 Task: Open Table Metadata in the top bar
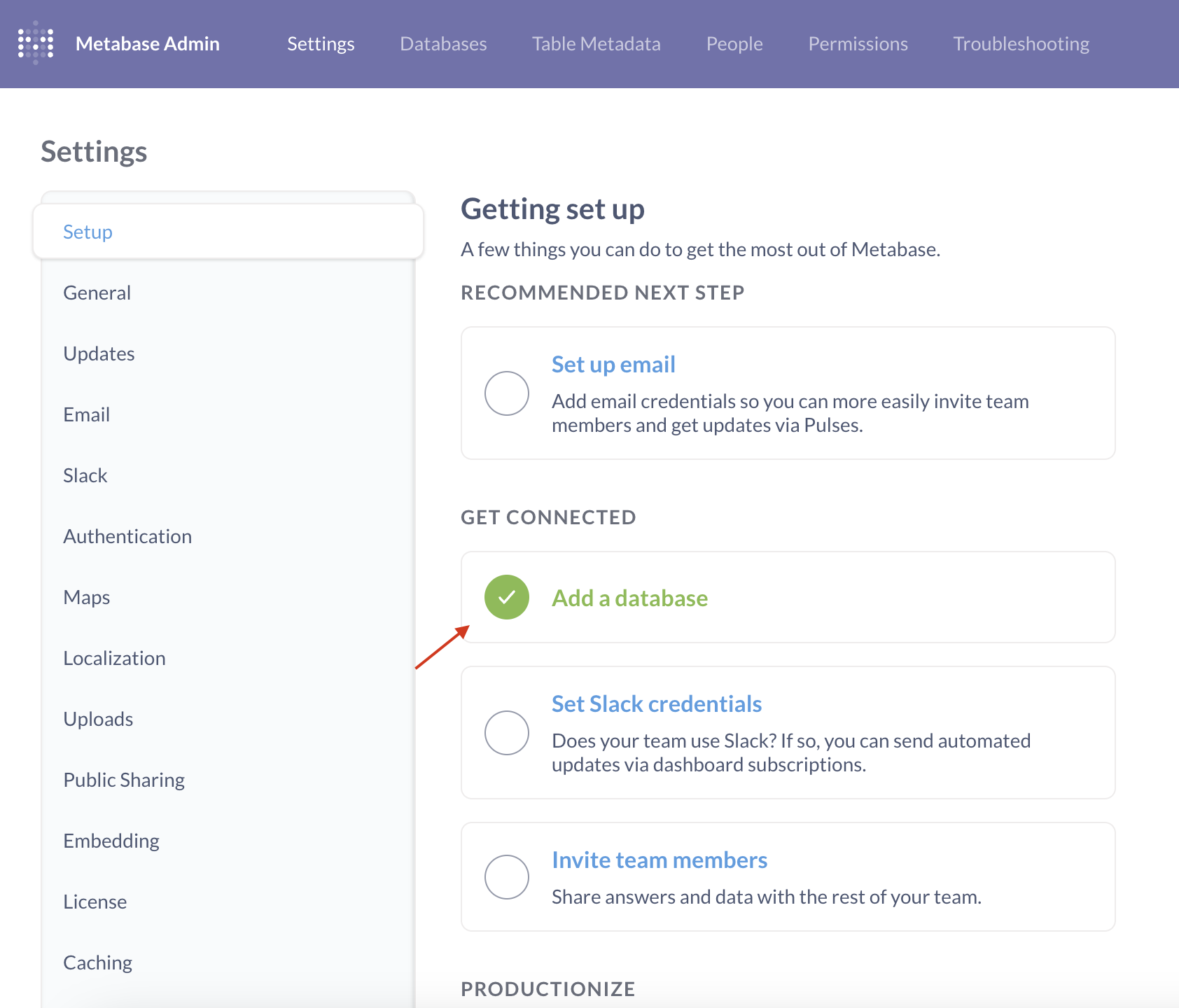(596, 43)
